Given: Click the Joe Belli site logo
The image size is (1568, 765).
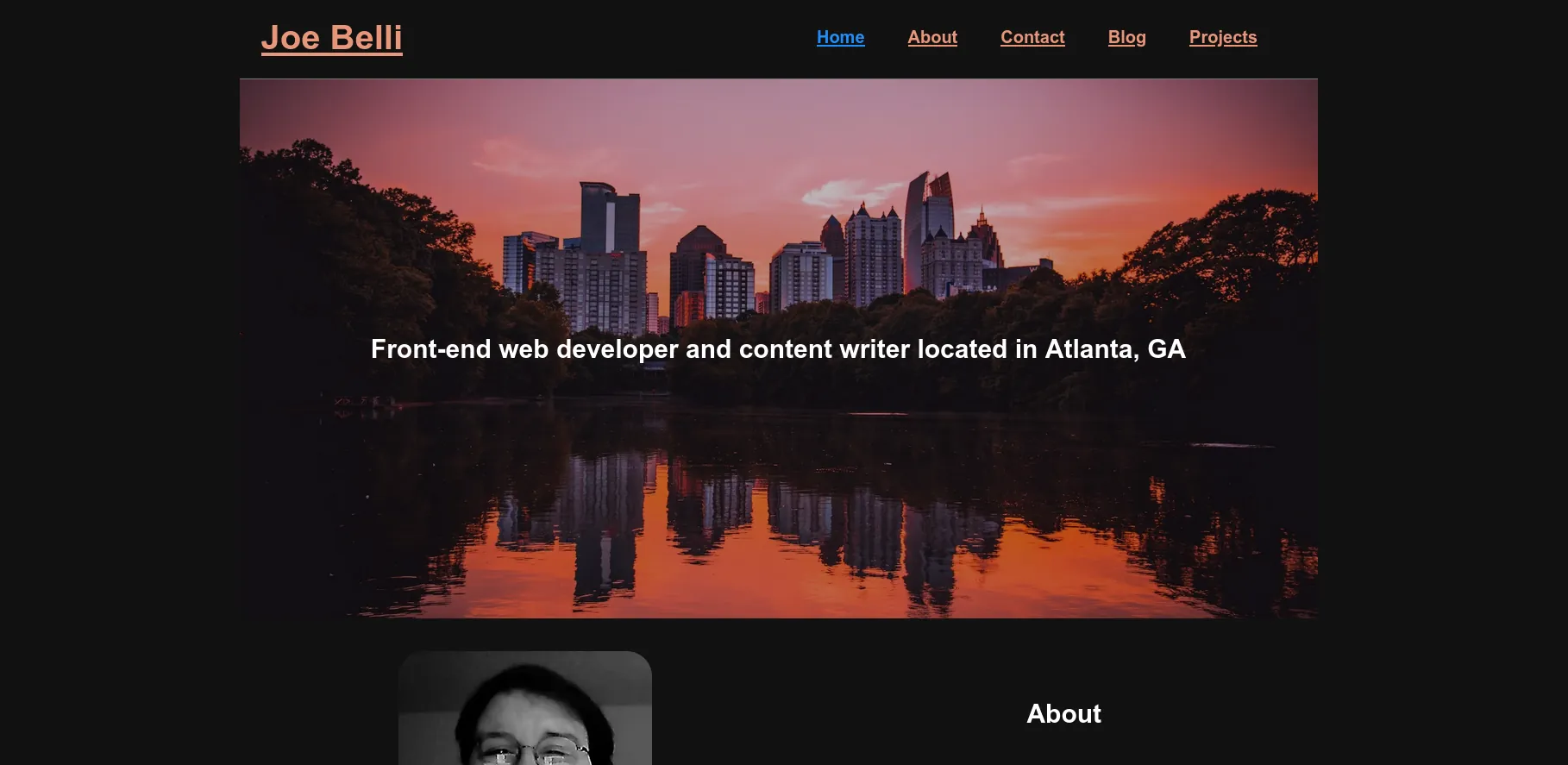Looking at the screenshot, I should pos(331,38).
